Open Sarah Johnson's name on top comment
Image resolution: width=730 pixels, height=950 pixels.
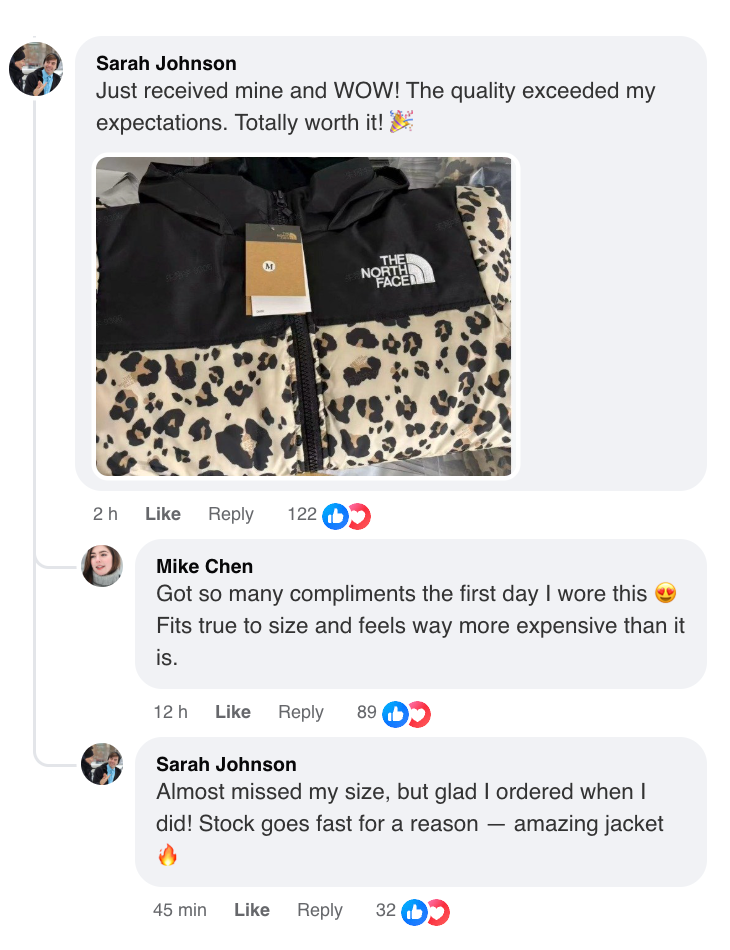[x=166, y=63]
